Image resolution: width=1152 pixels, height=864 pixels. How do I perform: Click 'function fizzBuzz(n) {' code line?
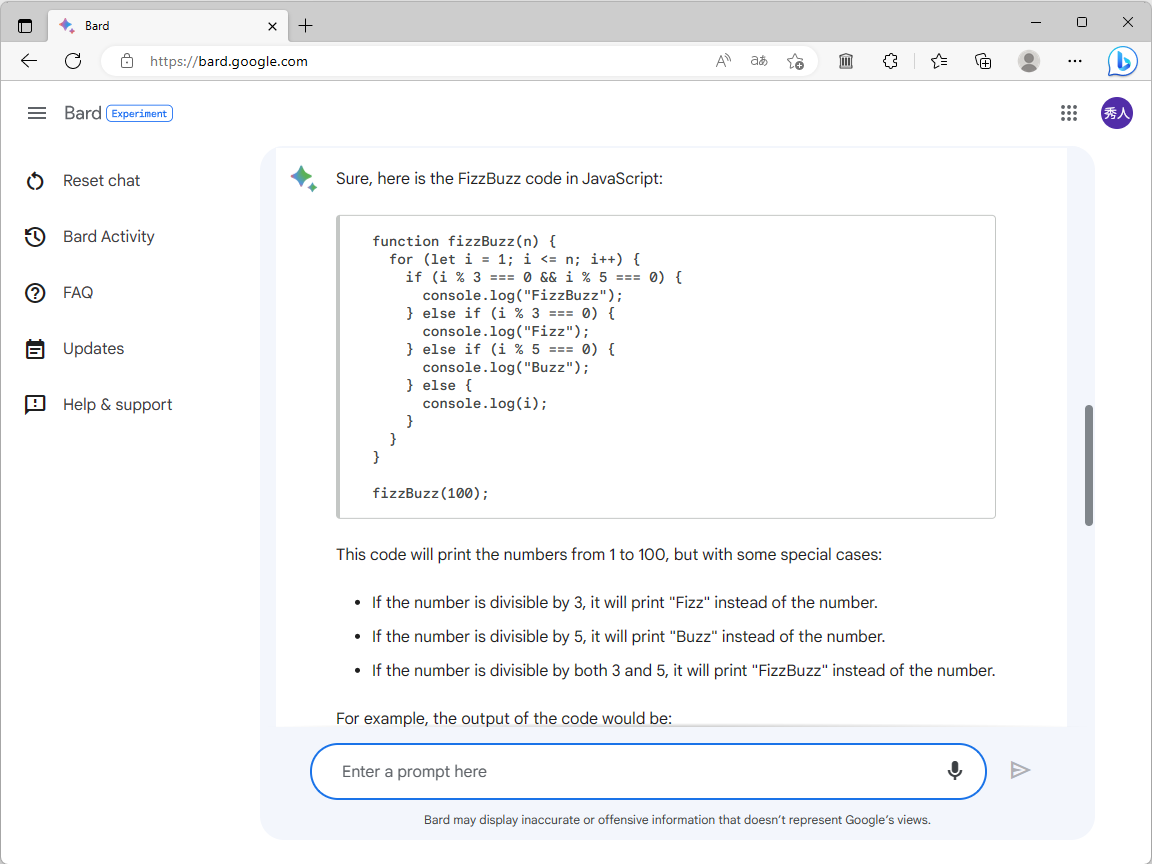[x=464, y=241]
